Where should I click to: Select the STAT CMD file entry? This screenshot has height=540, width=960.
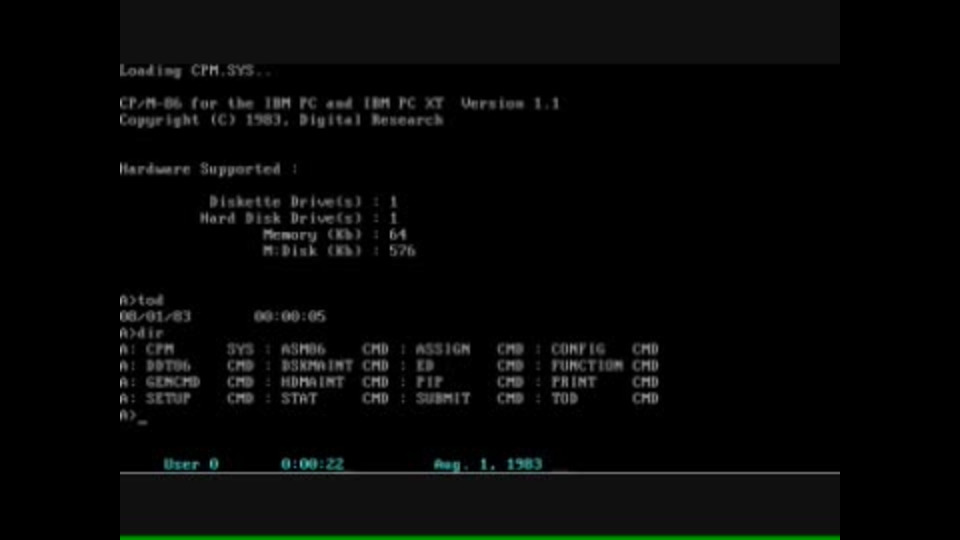[335, 399]
